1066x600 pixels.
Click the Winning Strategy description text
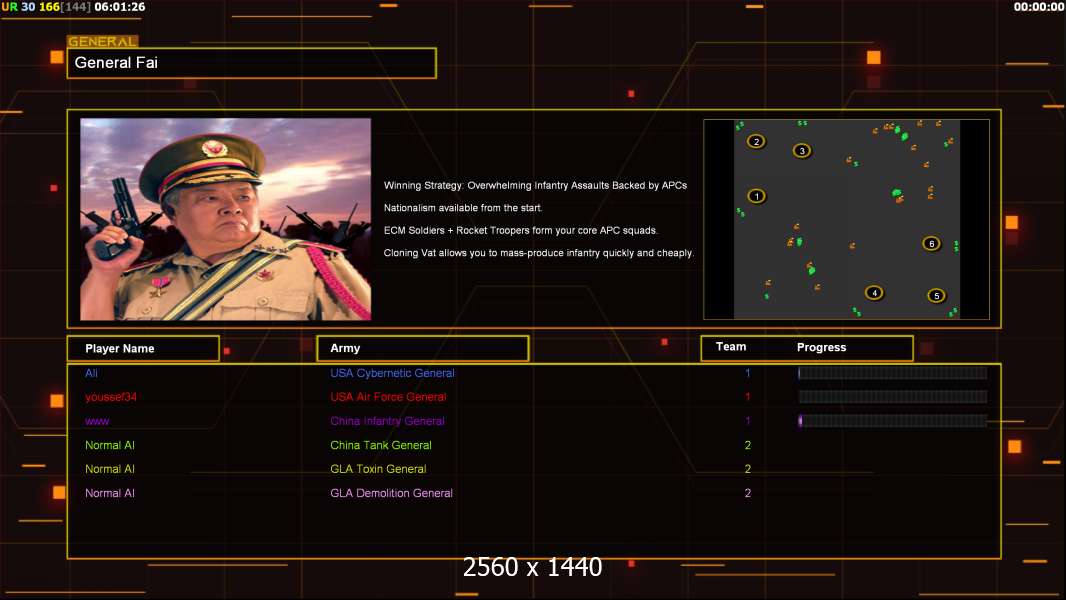pos(535,186)
